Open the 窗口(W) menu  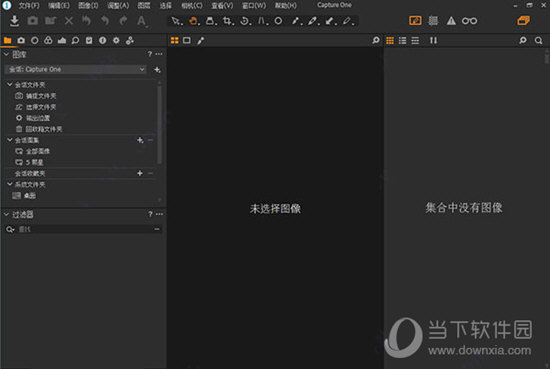tap(254, 6)
